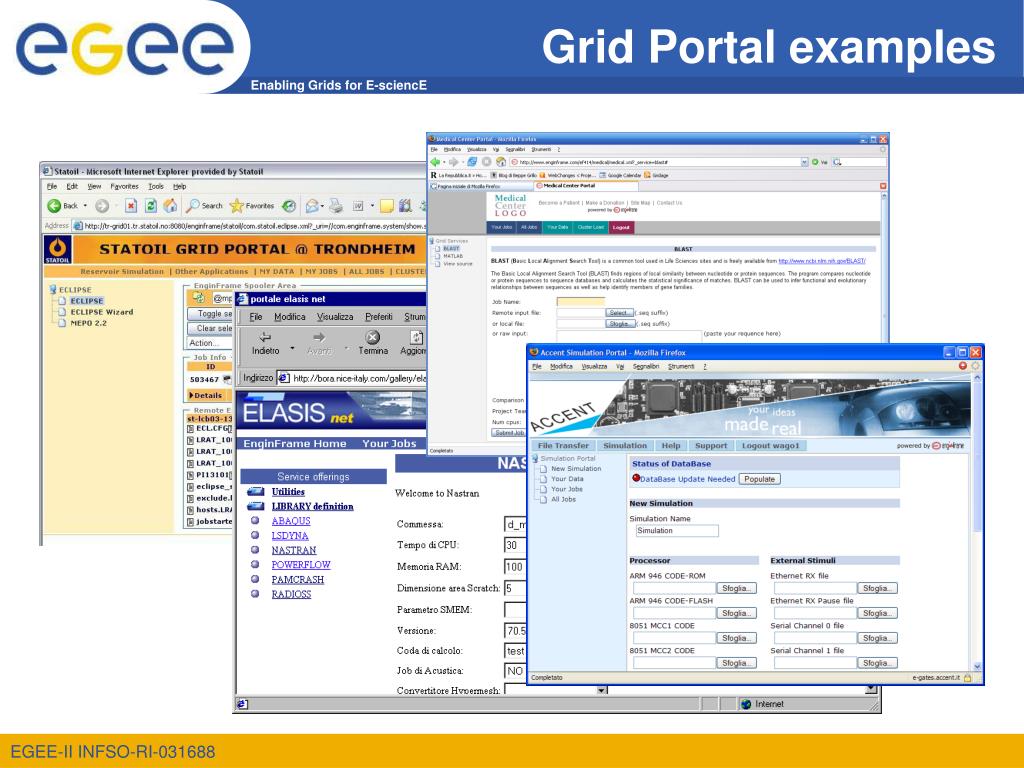Select Your Jobs in Accent Simulation Portal tree

point(566,489)
